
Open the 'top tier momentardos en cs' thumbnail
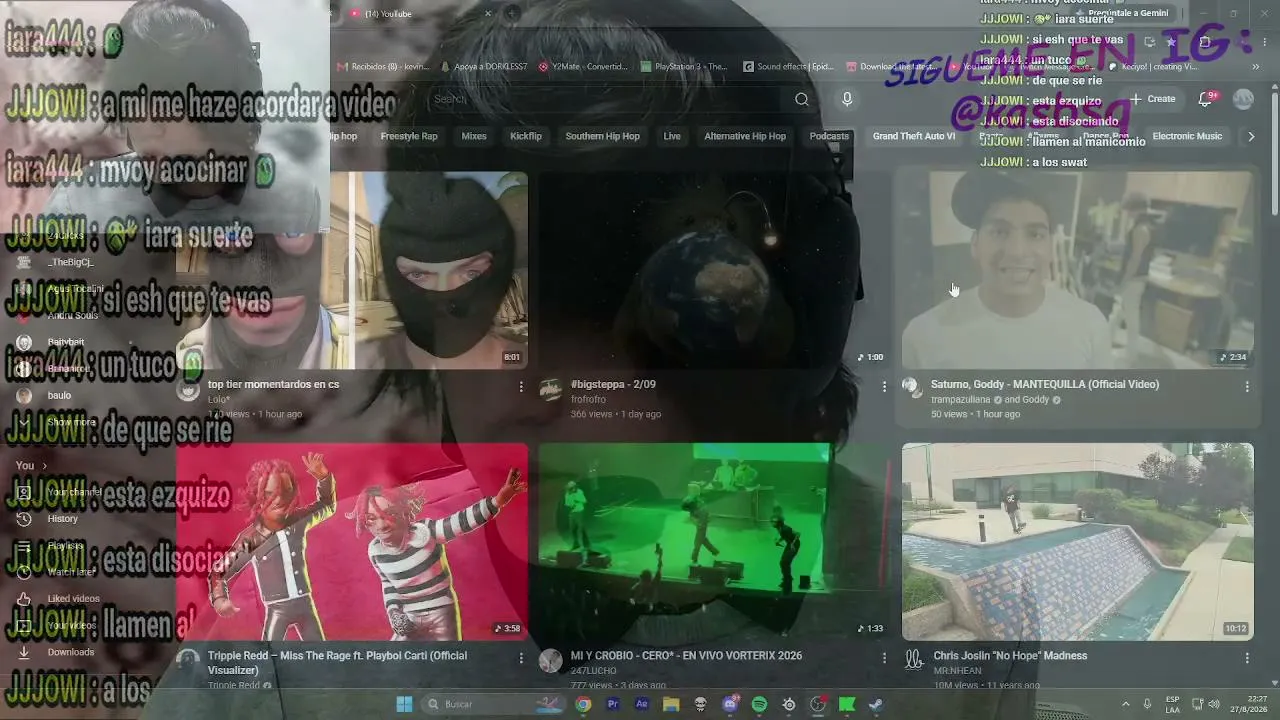(x=352, y=270)
